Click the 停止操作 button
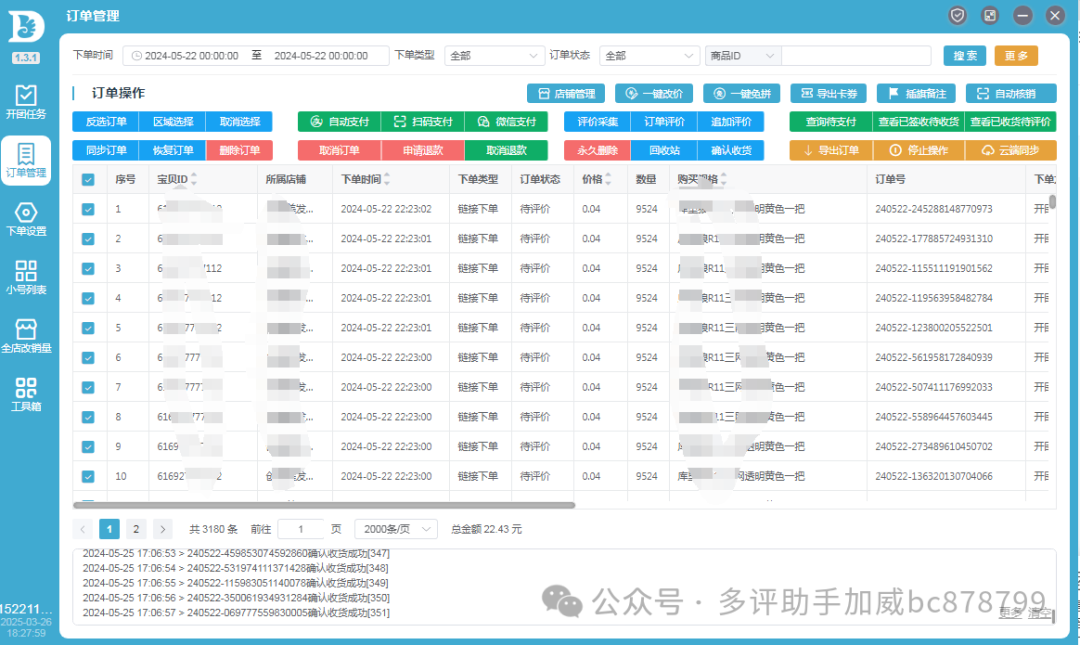The image size is (1080, 645). (919, 150)
